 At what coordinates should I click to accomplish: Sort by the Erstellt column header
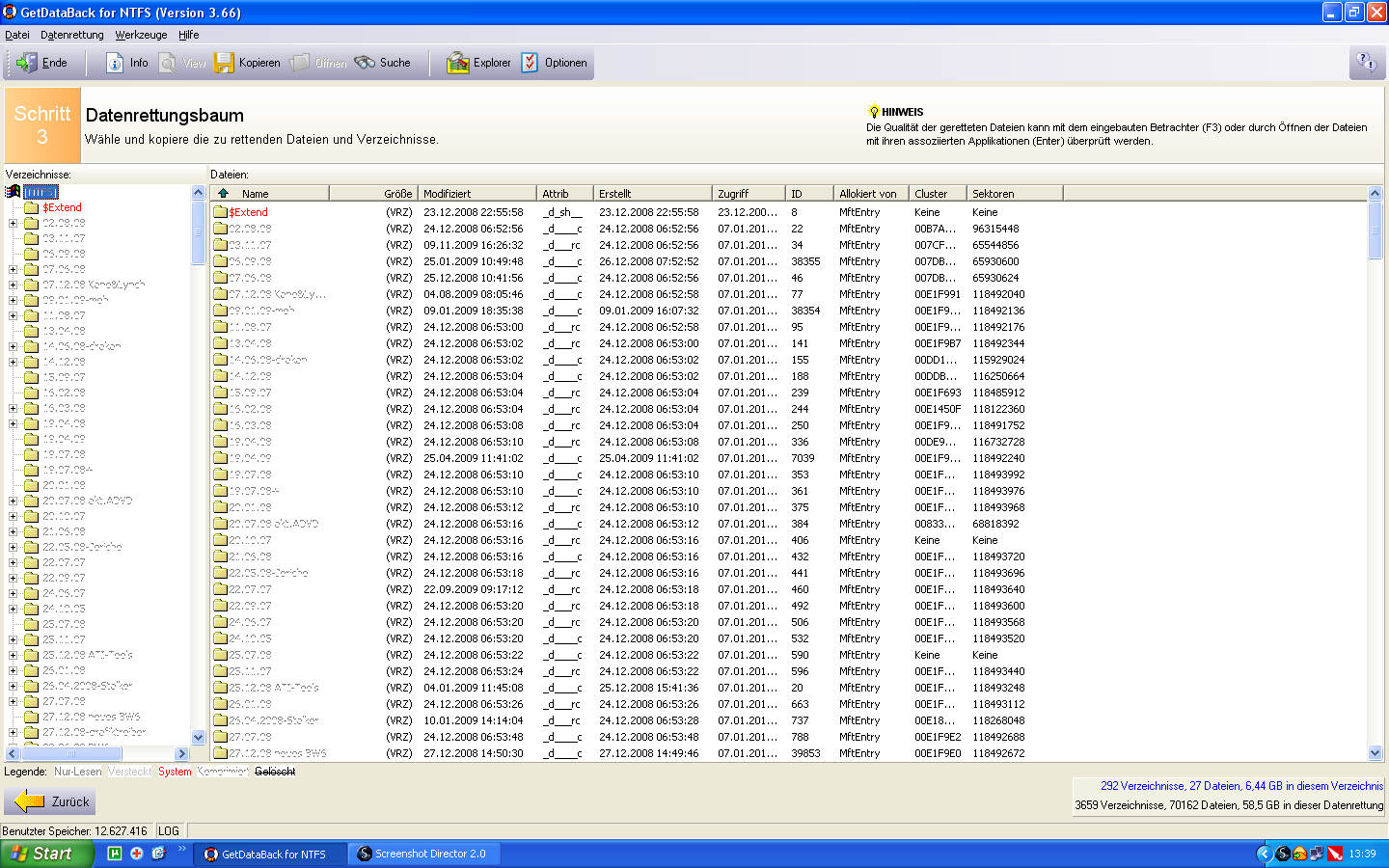652,193
